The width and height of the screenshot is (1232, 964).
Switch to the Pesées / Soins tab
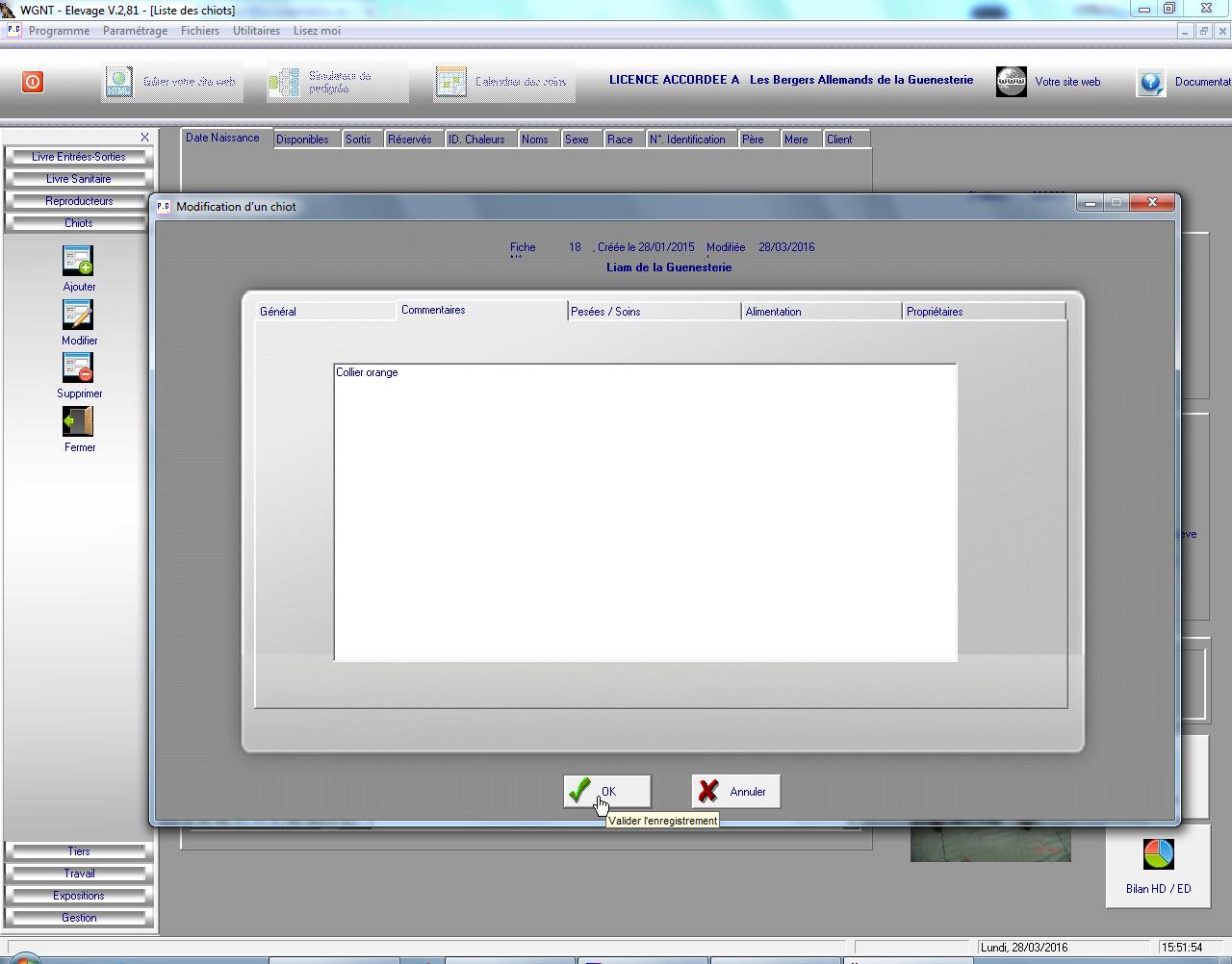605,312
